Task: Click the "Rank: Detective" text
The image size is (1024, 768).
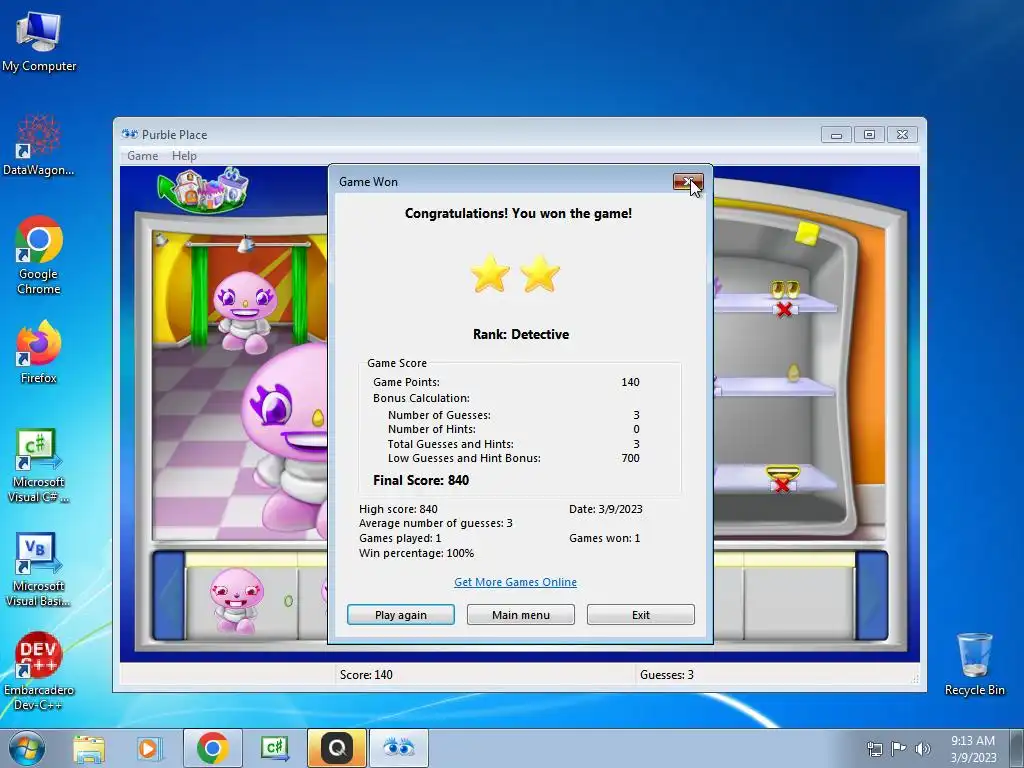Action: (520, 334)
